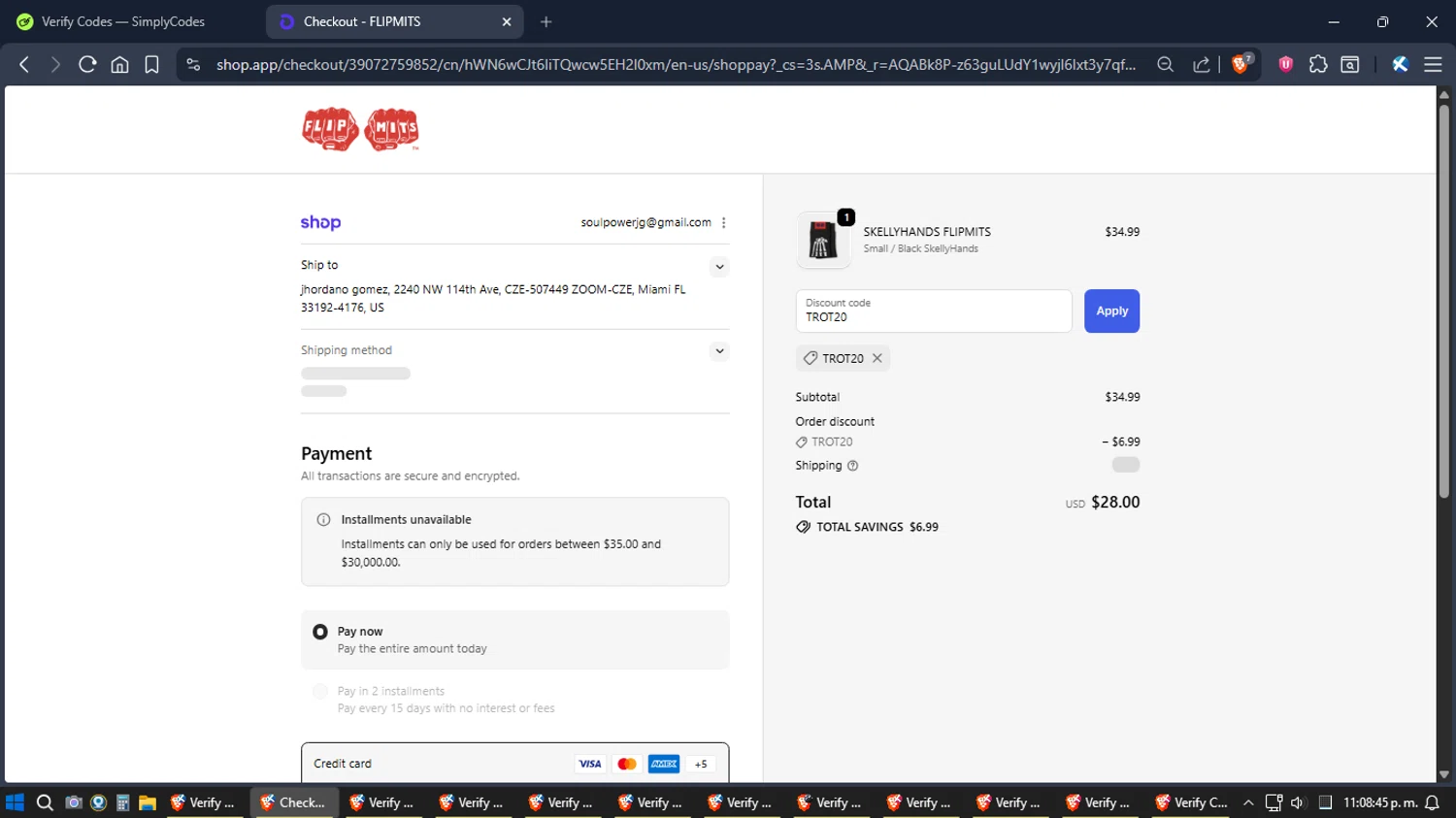Click the Total Savings tag icon
Image resolution: width=1456 pixels, height=818 pixels.
coord(803,527)
